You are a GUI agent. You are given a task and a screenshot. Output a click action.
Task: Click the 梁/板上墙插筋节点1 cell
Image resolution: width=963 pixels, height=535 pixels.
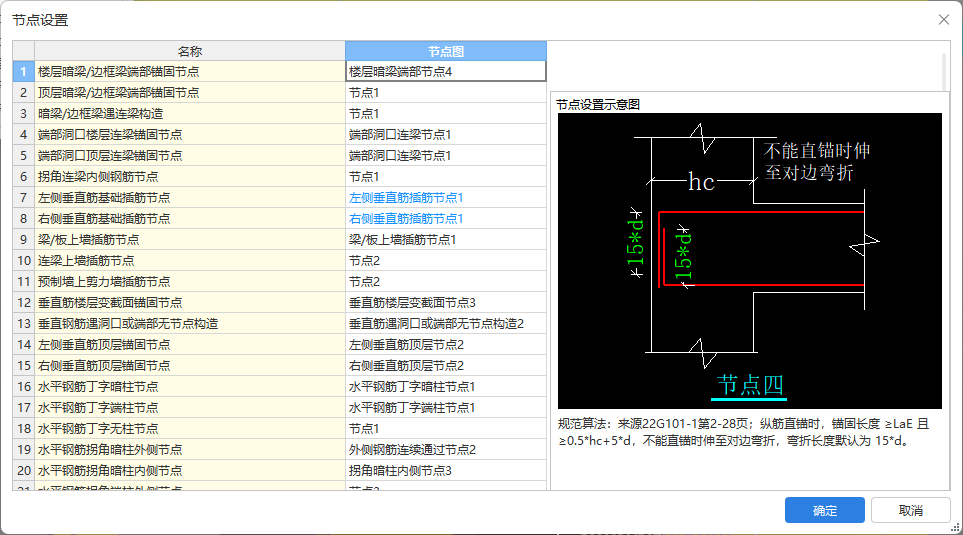(x=446, y=240)
